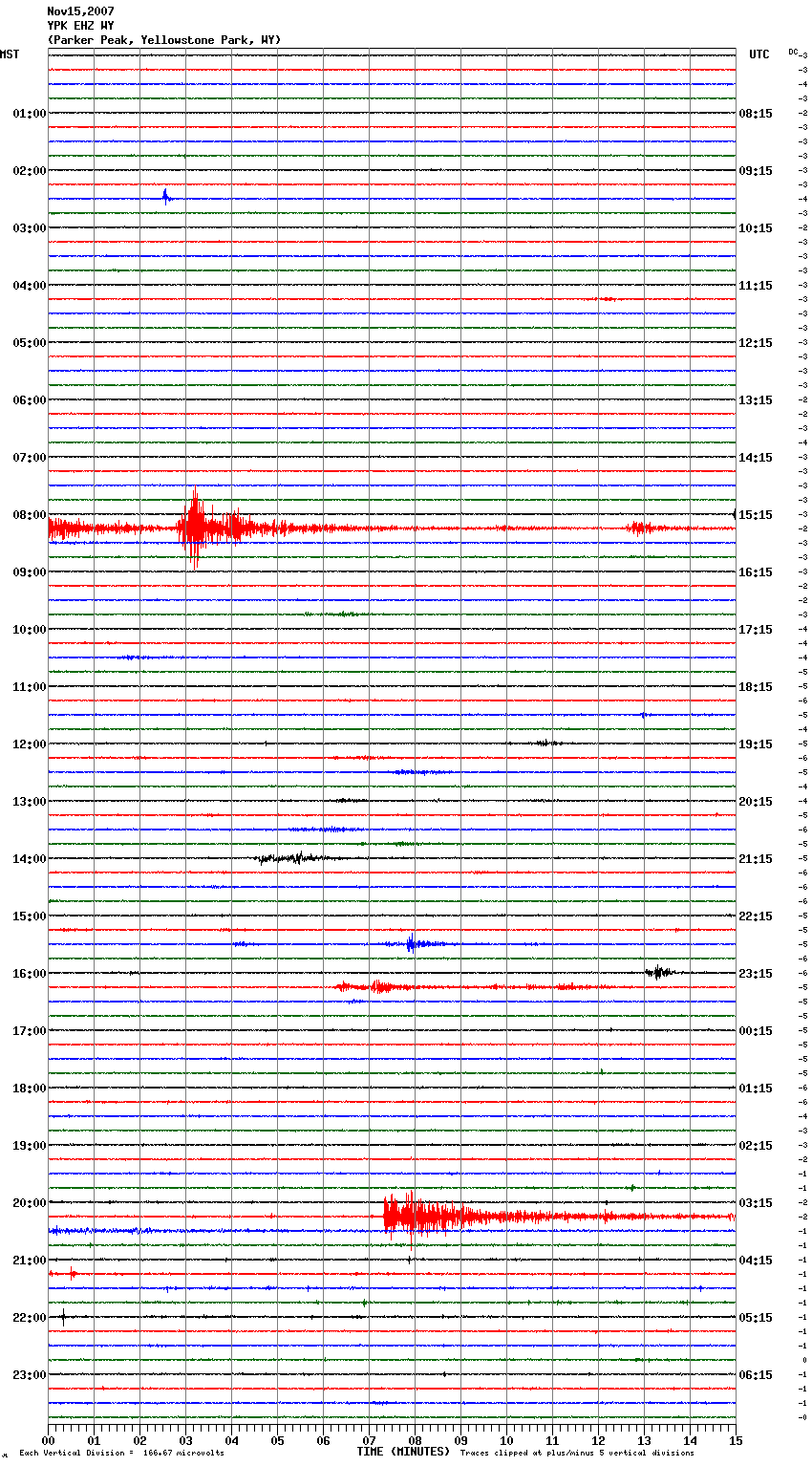Select the 05:00 MST time label
The width and height of the screenshot is (812, 1466).
point(30,343)
